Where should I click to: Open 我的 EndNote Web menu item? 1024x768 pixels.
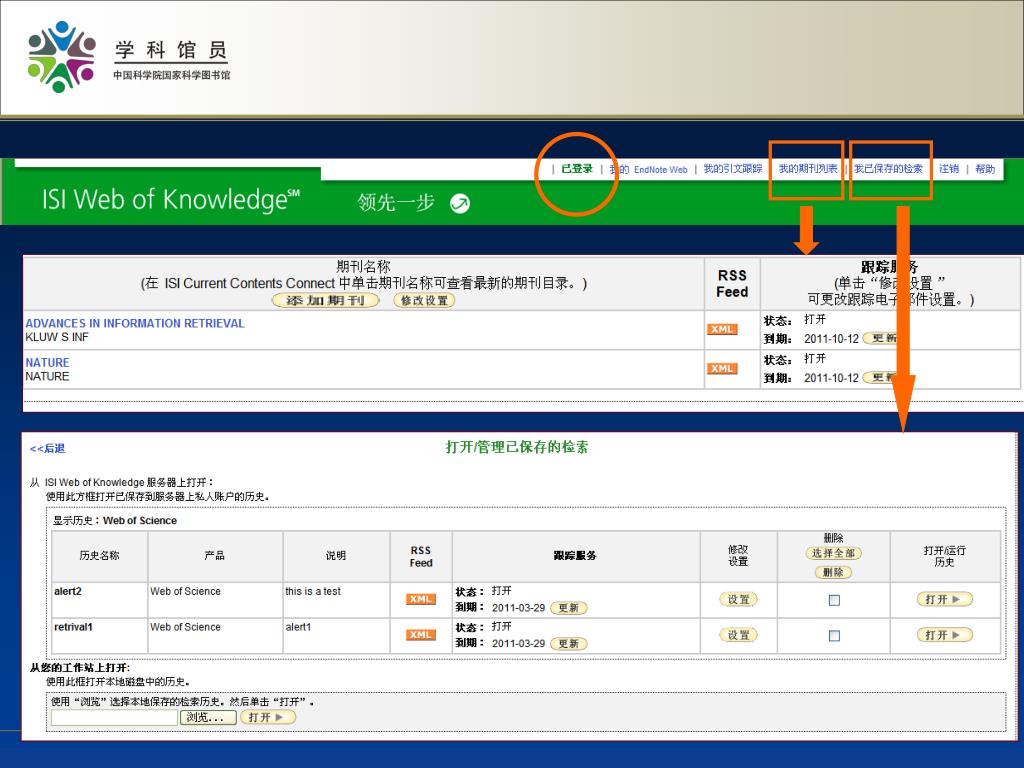point(648,169)
